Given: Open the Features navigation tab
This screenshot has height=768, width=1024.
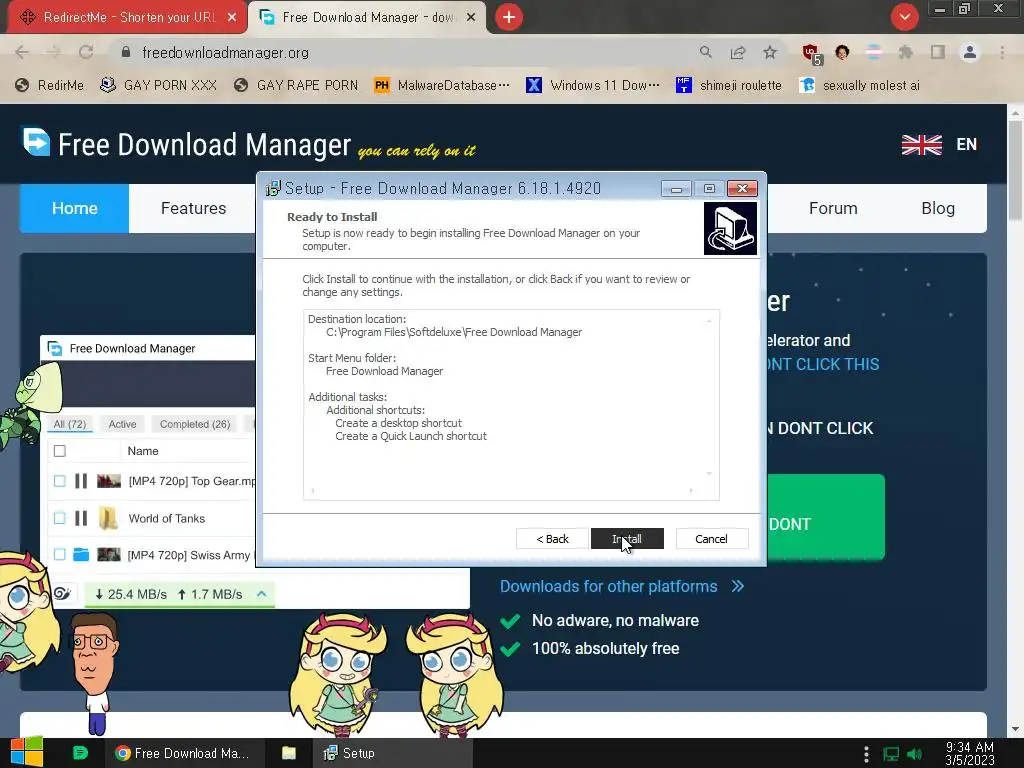Looking at the screenshot, I should tap(193, 208).
